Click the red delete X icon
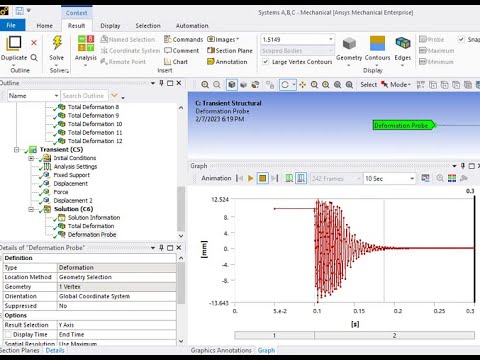The height and width of the screenshot is (360, 480). tap(34, 43)
